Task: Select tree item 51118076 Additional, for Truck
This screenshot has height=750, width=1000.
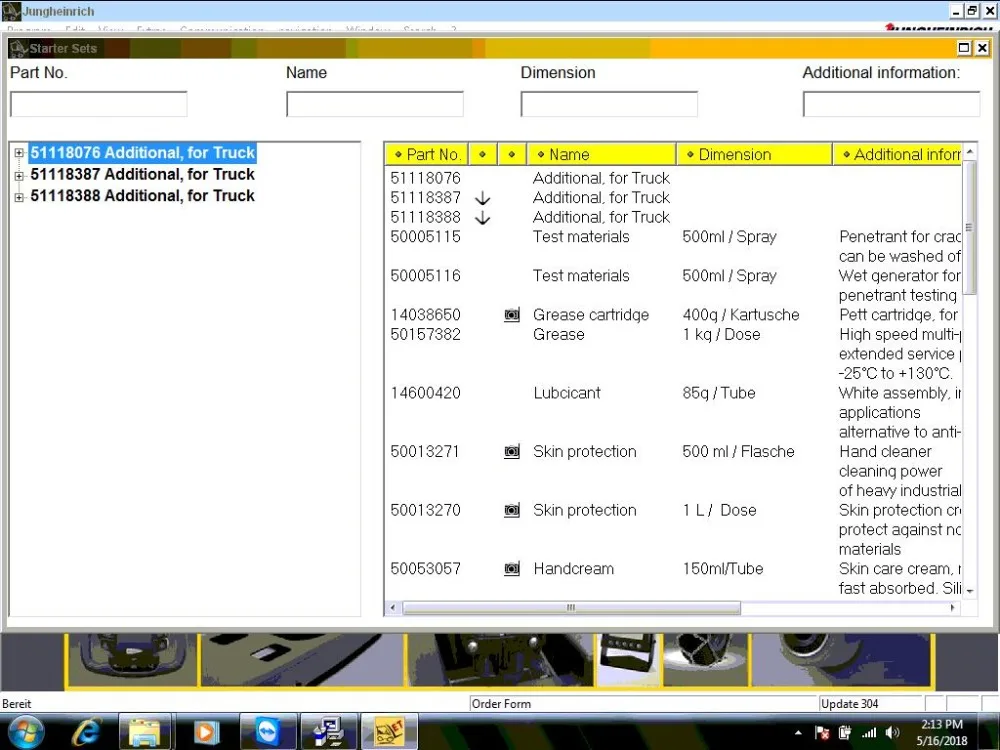Action: click(x=142, y=152)
